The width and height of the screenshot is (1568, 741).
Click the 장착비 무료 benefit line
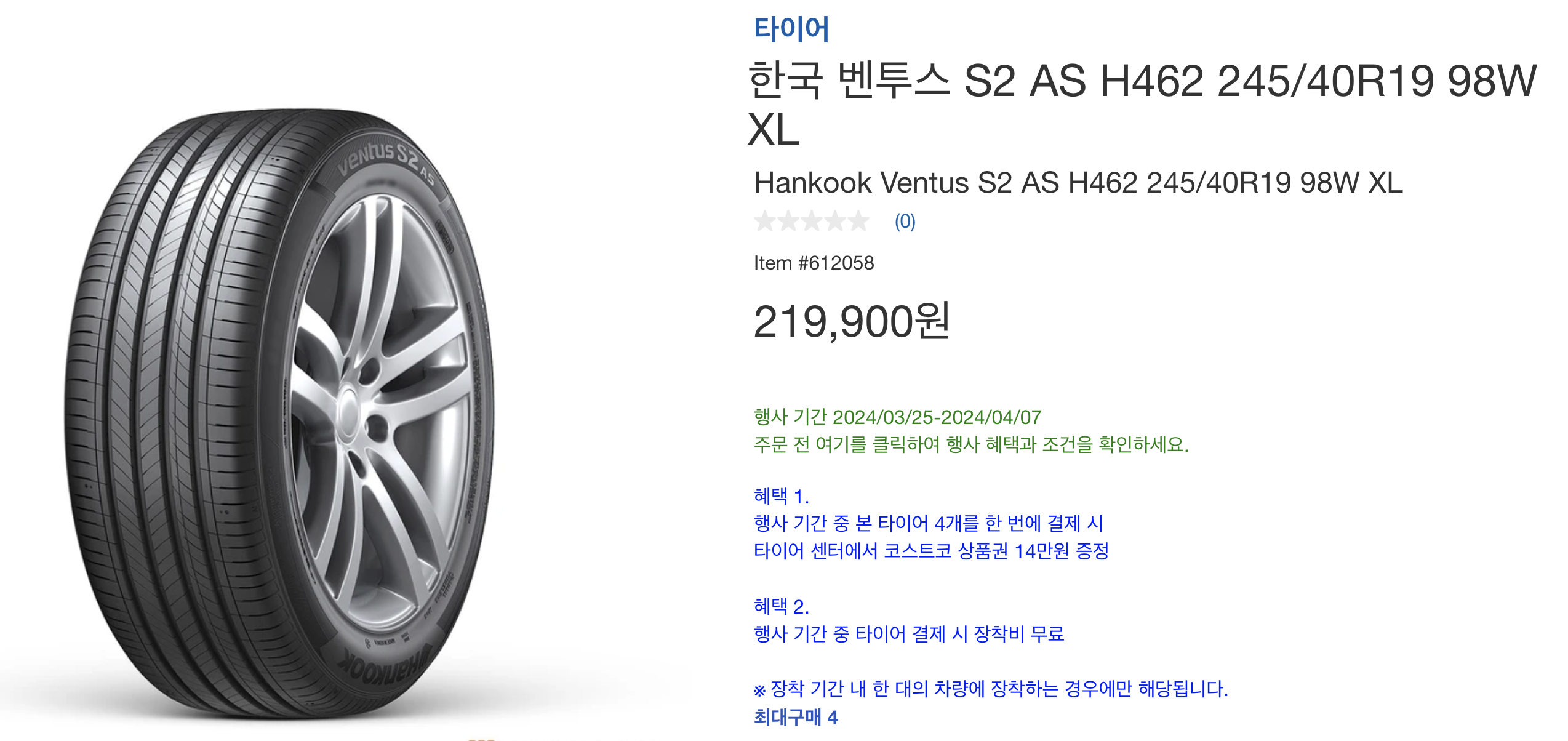point(909,634)
